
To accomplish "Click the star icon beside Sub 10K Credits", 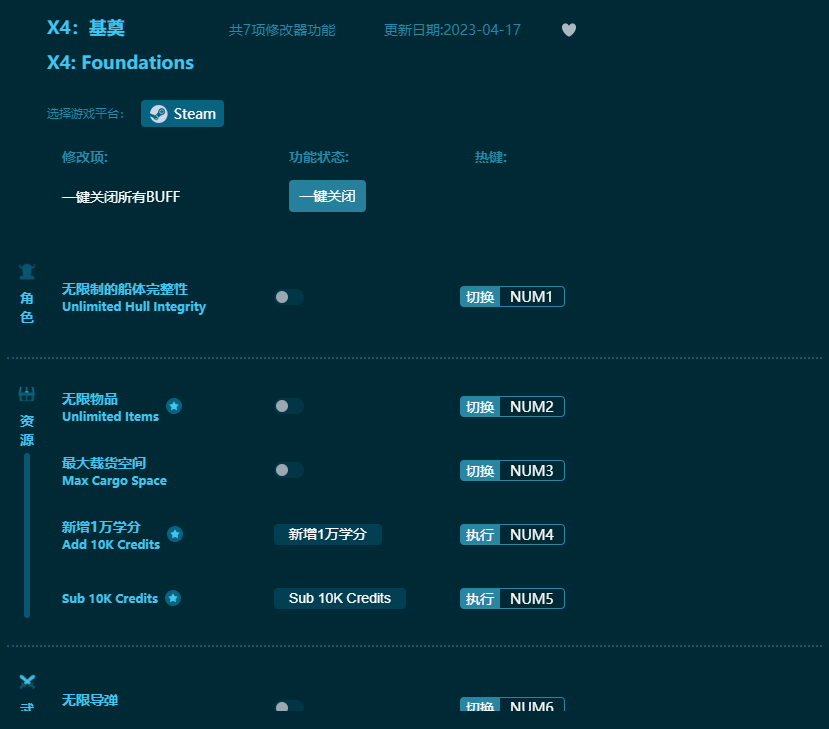I will [x=175, y=598].
